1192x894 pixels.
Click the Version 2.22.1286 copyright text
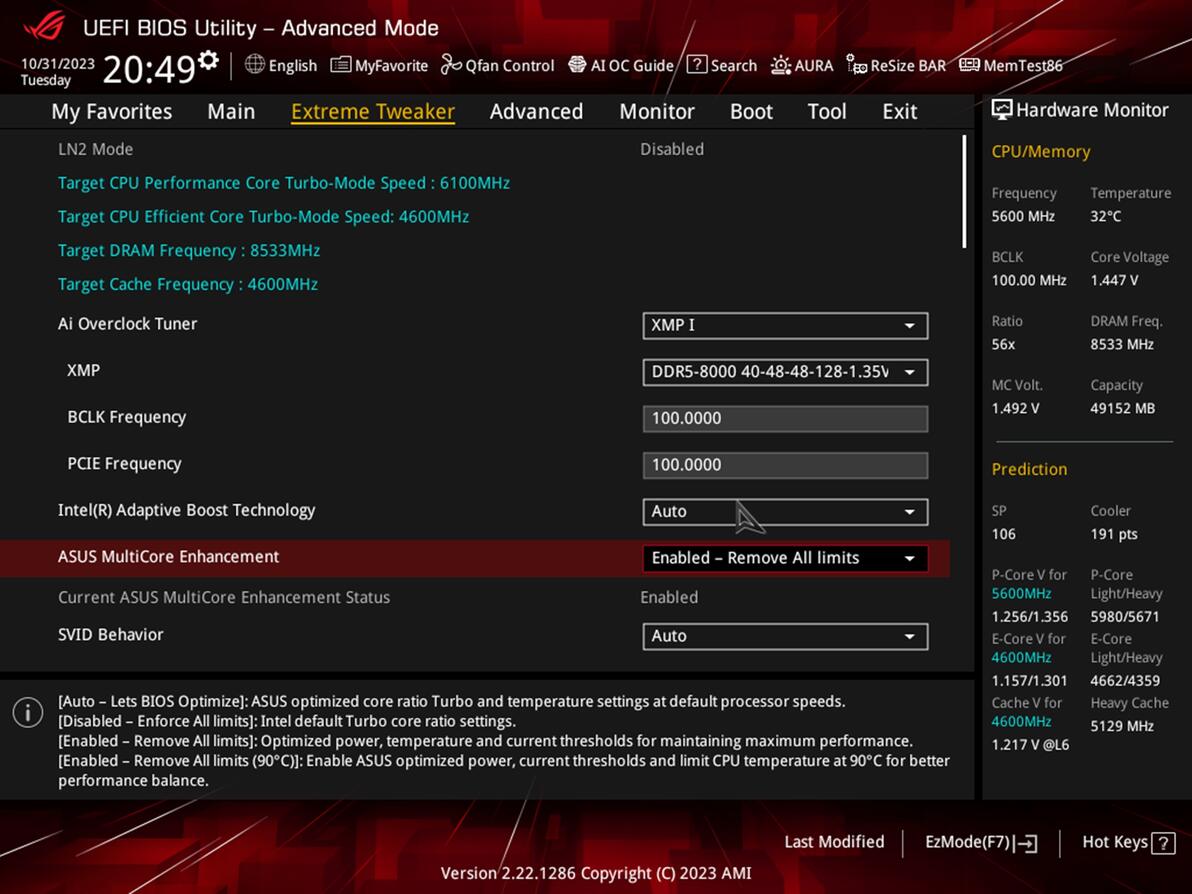pos(596,873)
